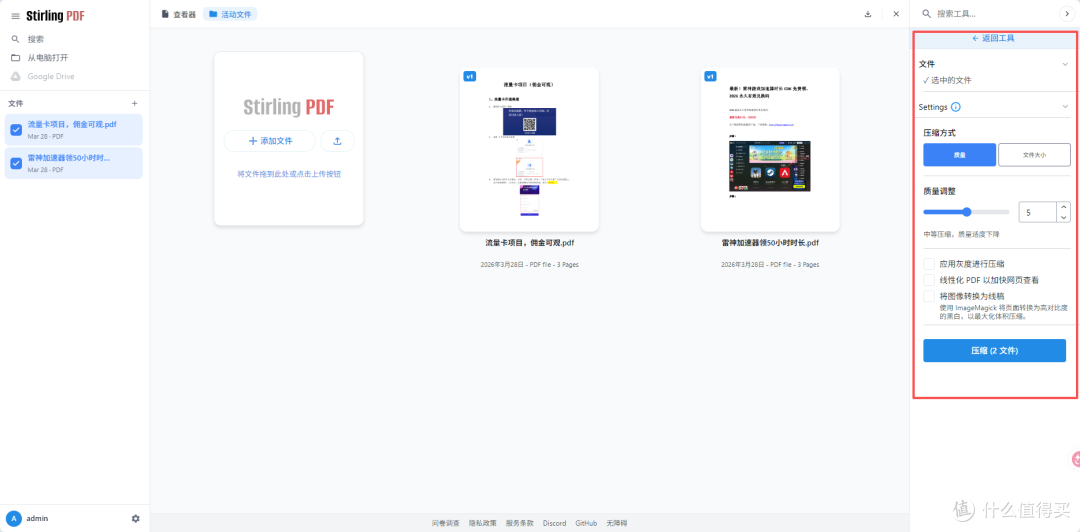Collapse the Settings section chevron

tap(1065, 107)
